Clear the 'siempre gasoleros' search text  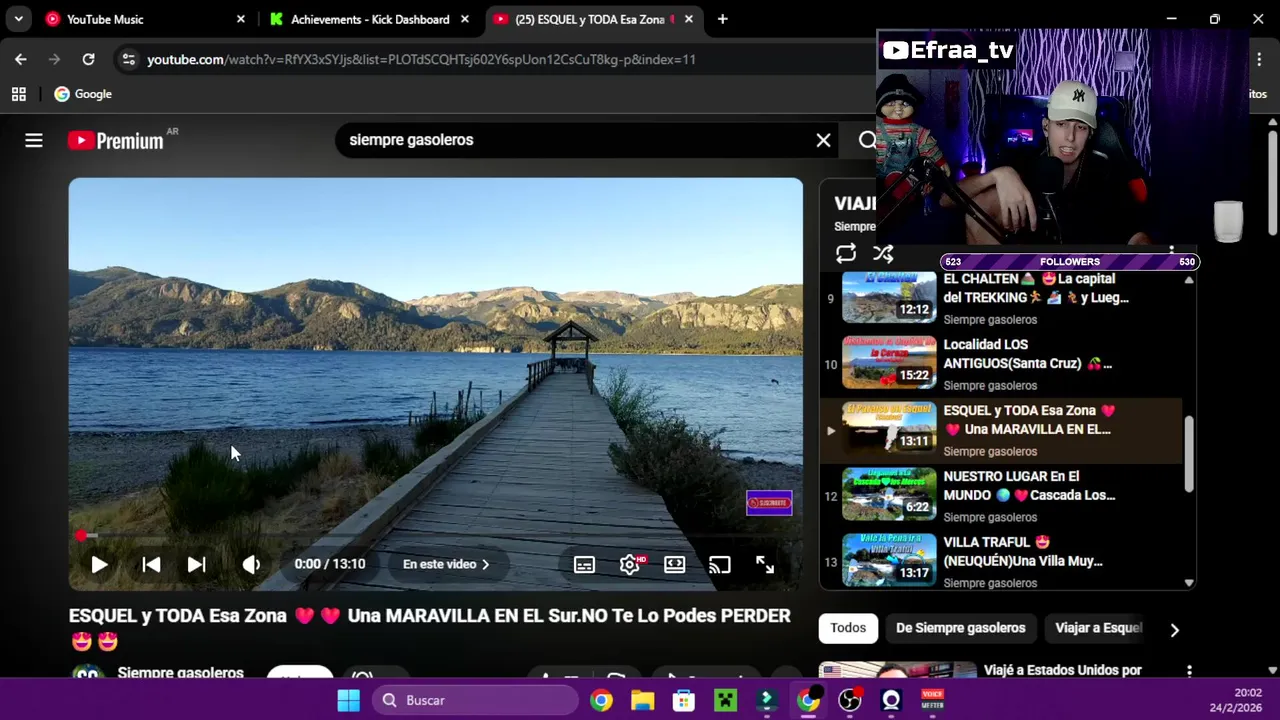[x=823, y=140]
